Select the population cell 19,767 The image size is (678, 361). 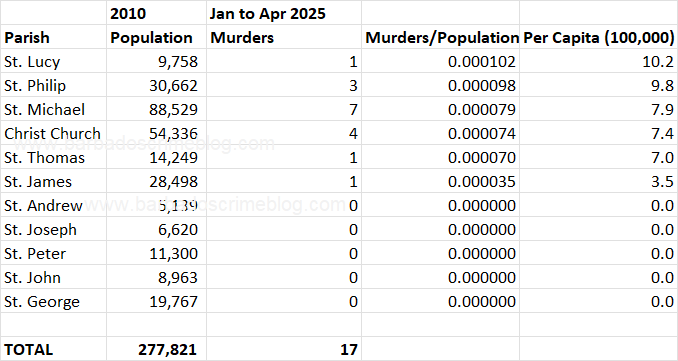click(156, 301)
